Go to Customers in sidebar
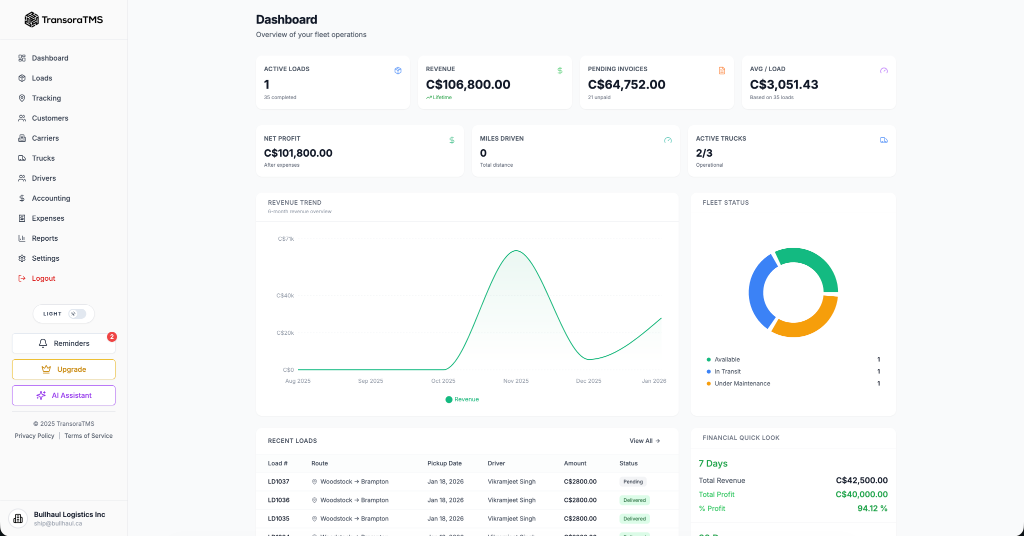The image size is (1024, 536). 50,118
